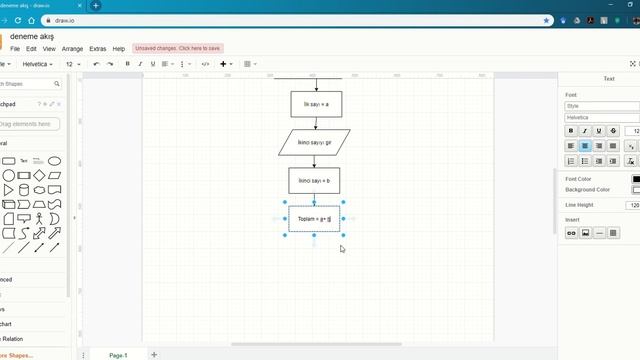Toggle Underline in the Text panel

(x=599, y=131)
